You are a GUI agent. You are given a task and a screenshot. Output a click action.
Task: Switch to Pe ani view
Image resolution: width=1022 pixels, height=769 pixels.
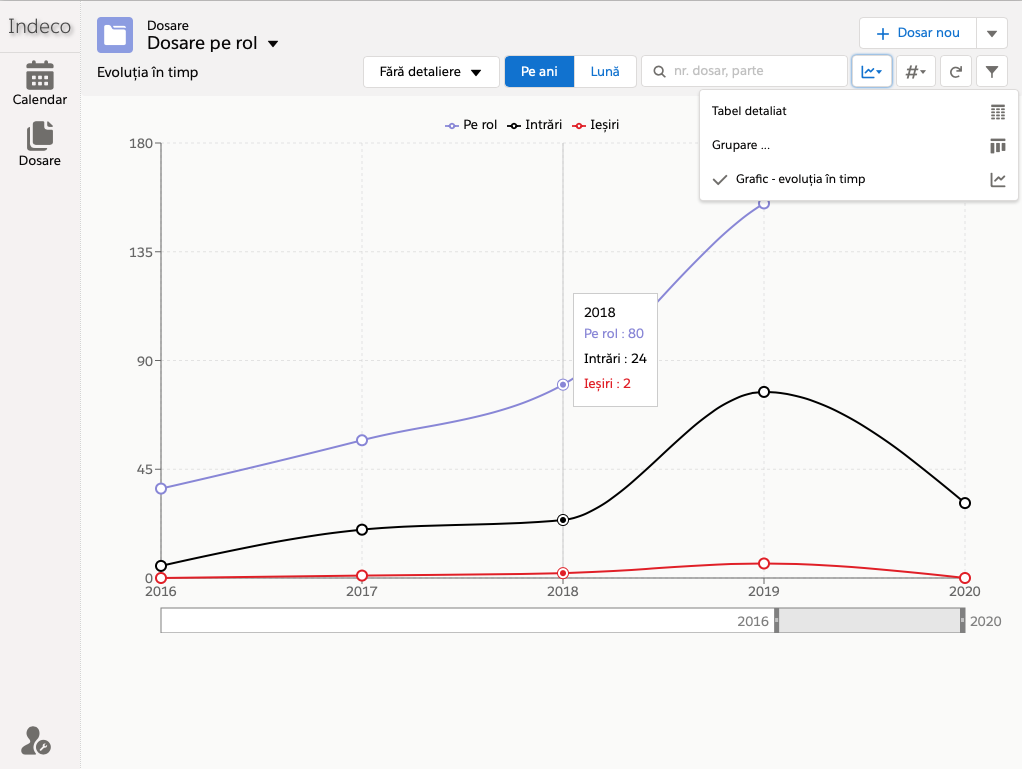[540, 72]
